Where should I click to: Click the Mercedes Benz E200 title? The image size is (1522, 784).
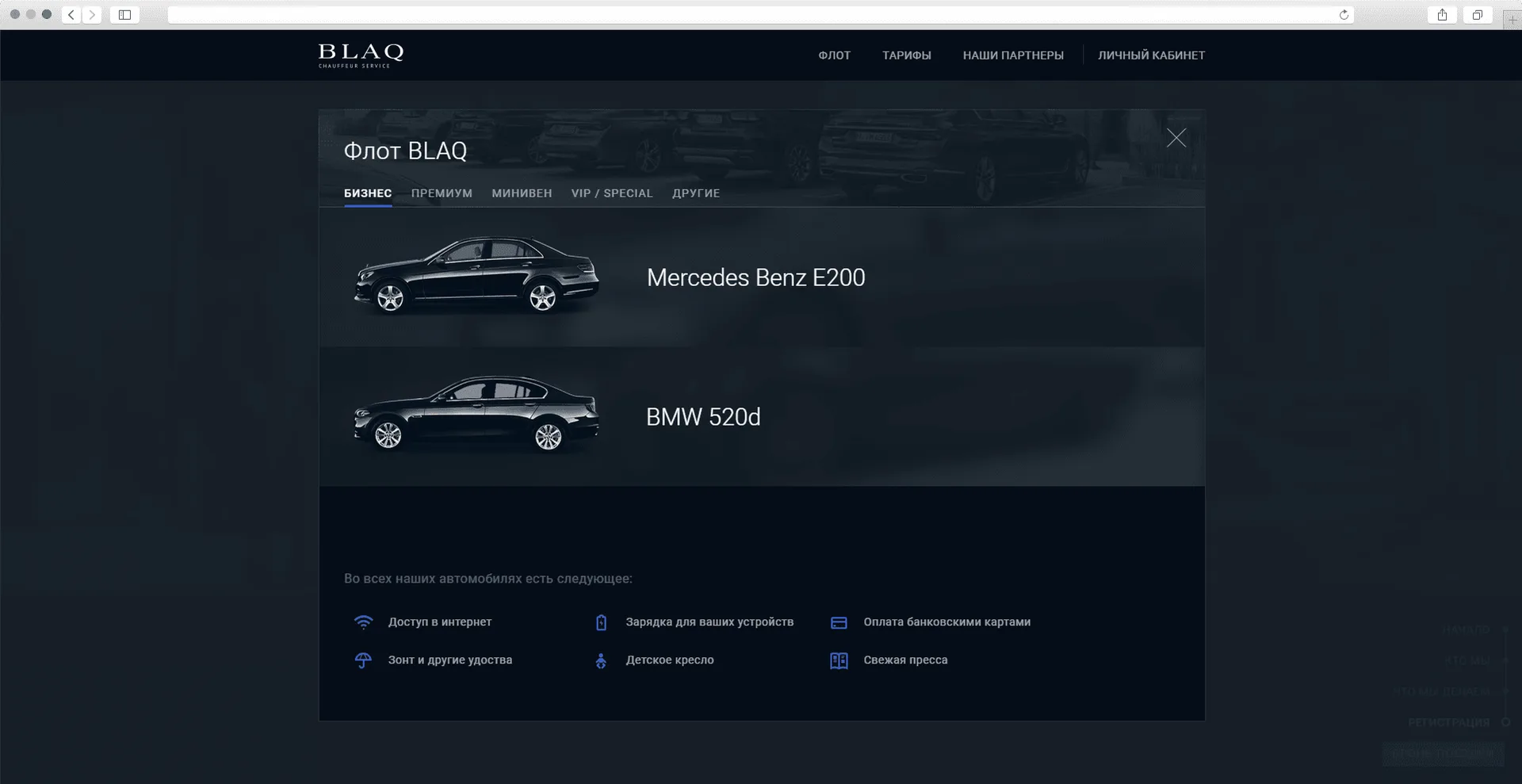(756, 277)
